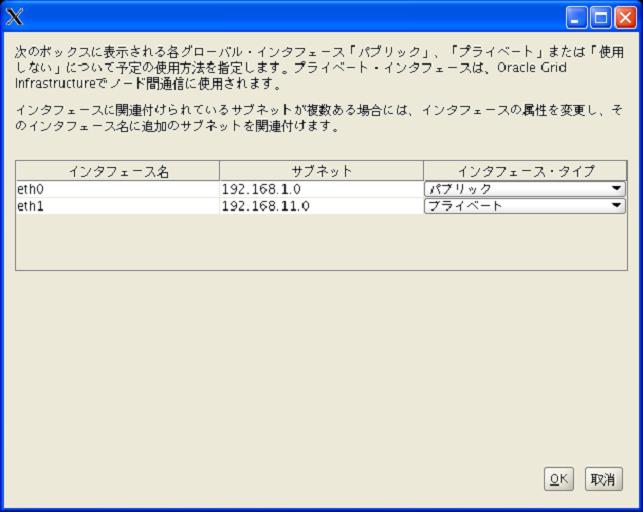Click the 取消 cancel button
The image size is (643, 512).
pyautogui.click(x=603, y=479)
